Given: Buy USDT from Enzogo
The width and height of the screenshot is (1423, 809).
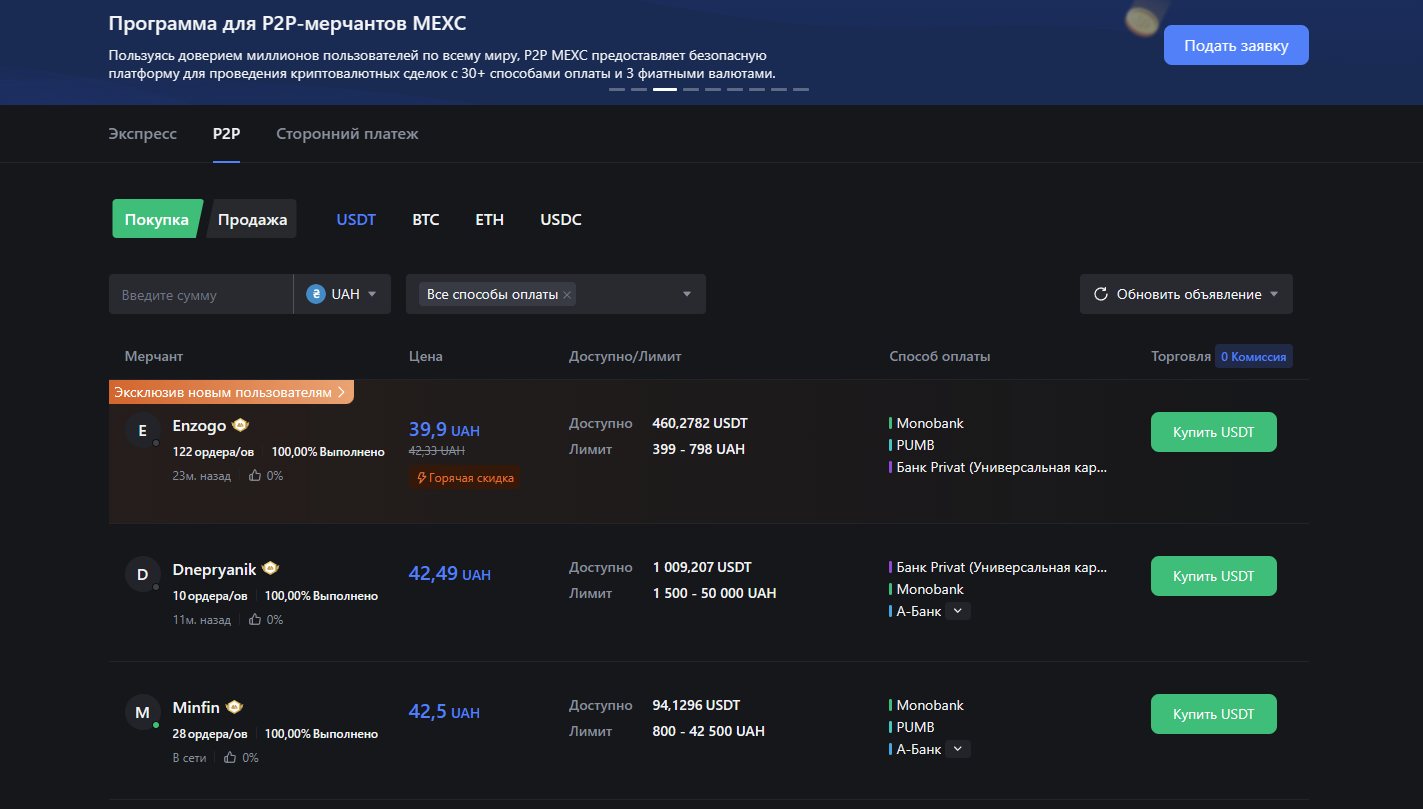Looking at the screenshot, I should (x=1214, y=432).
